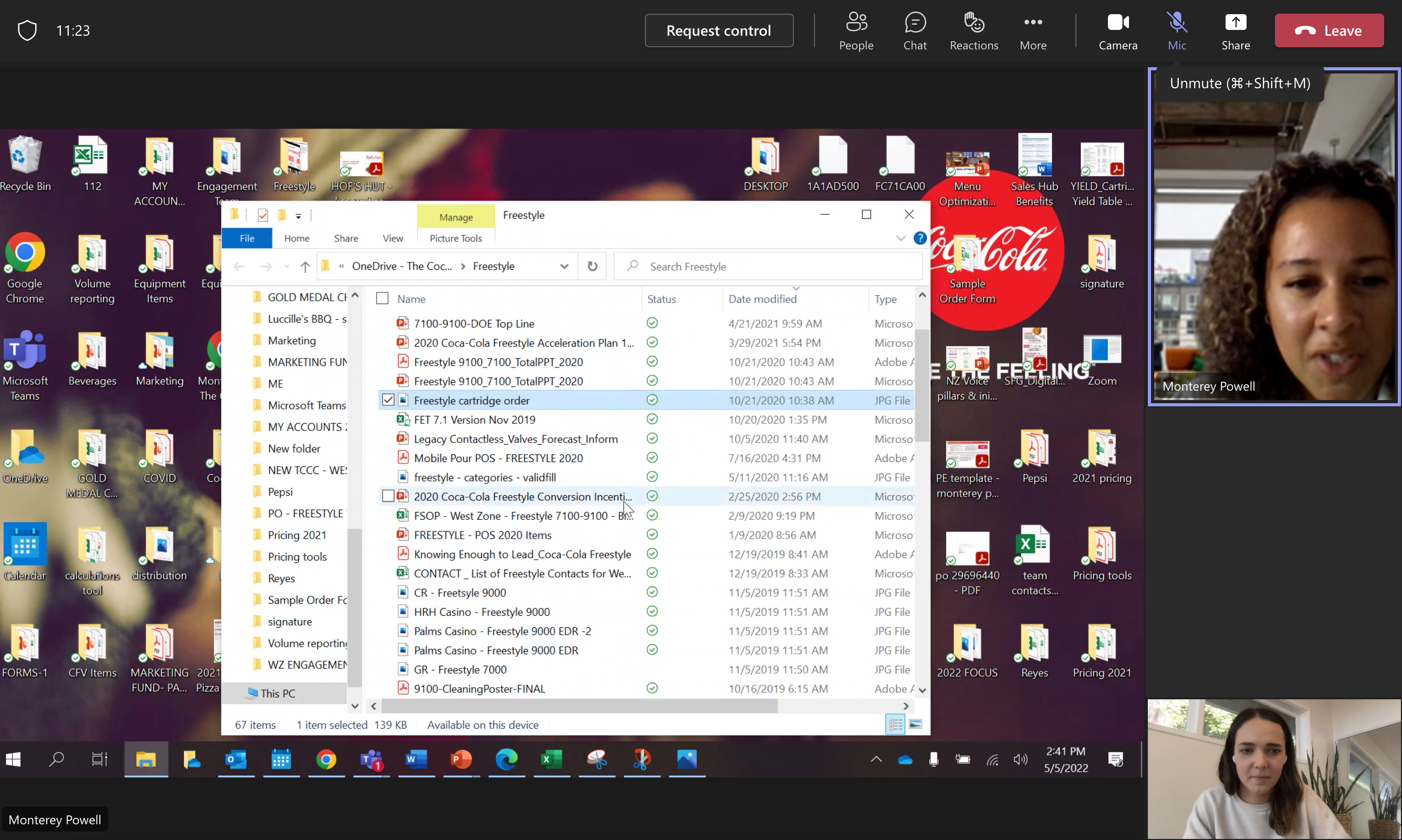The image size is (1402, 840).
Task: Click the Properties checkmark quick access icon
Action: pyautogui.click(x=263, y=215)
